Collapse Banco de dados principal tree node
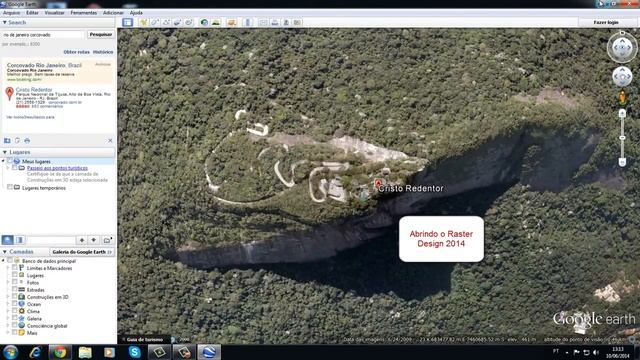Viewport: 640px width, 360px height. pyautogui.click(x=4, y=260)
